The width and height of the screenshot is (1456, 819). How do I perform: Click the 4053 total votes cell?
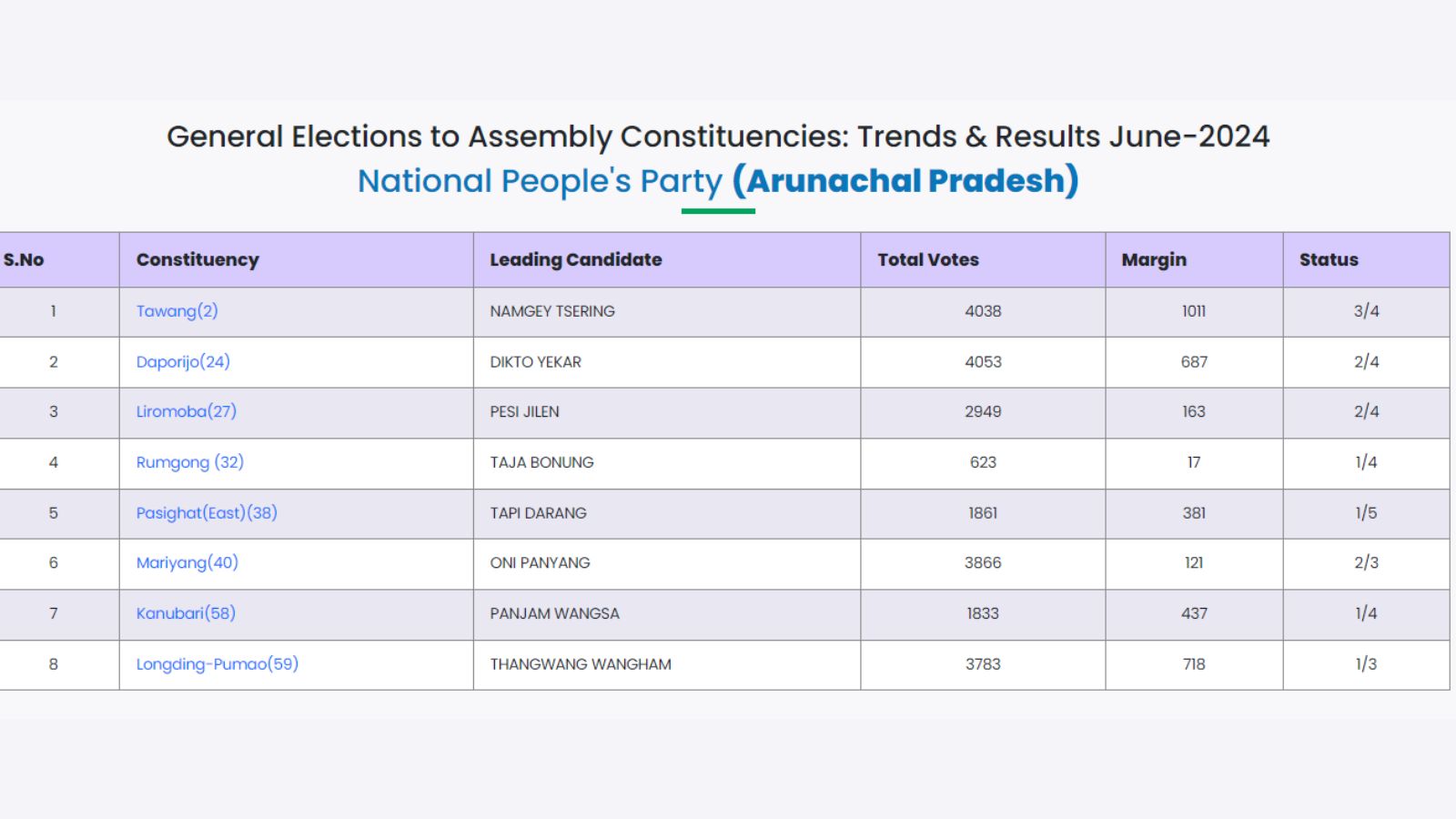click(x=983, y=362)
